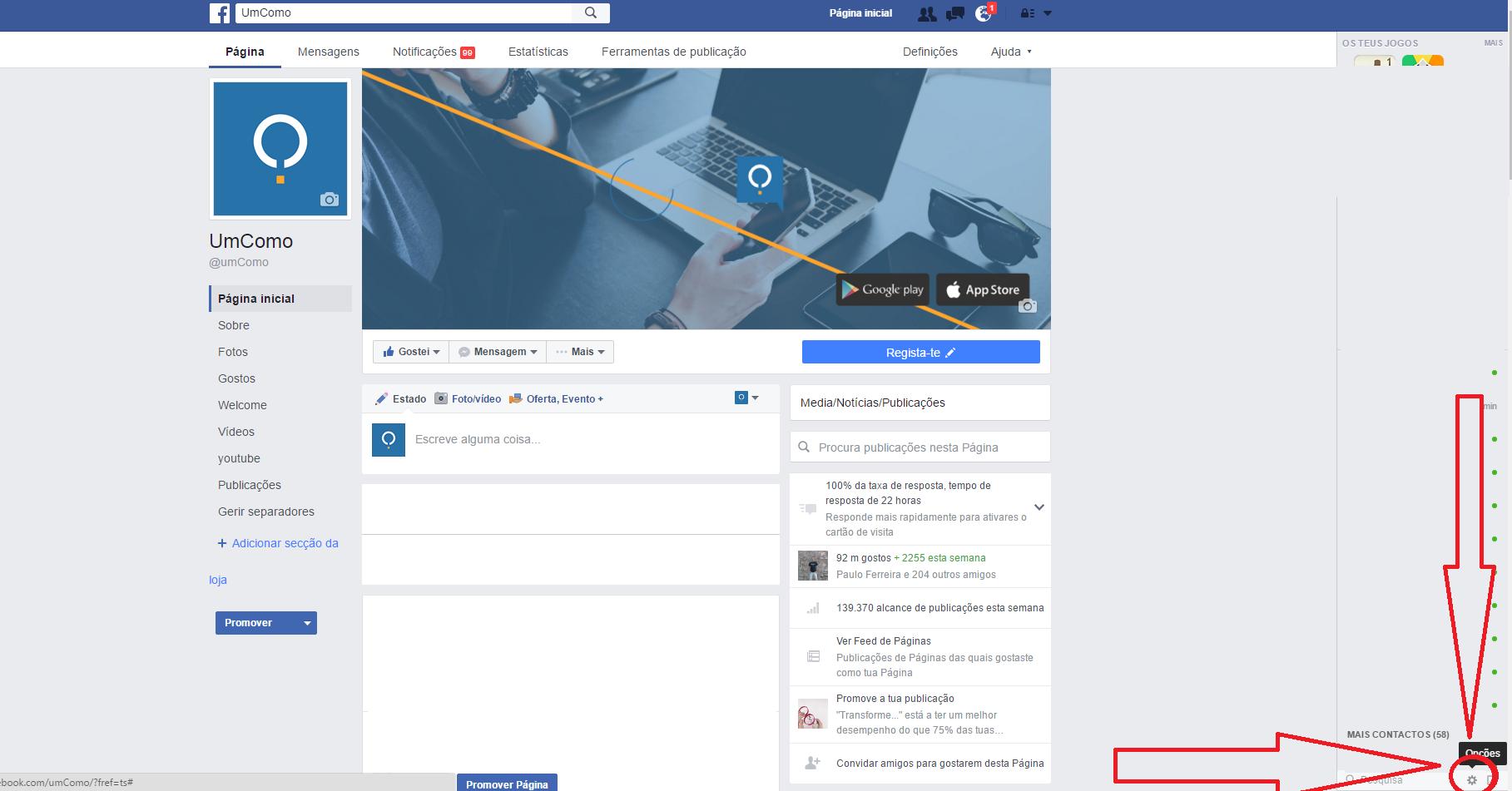Image resolution: width=1512 pixels, height=791 pixels.
Task: Select Fotos in the left sidebar
Action: pyautogui.click(x=233, y=352)
